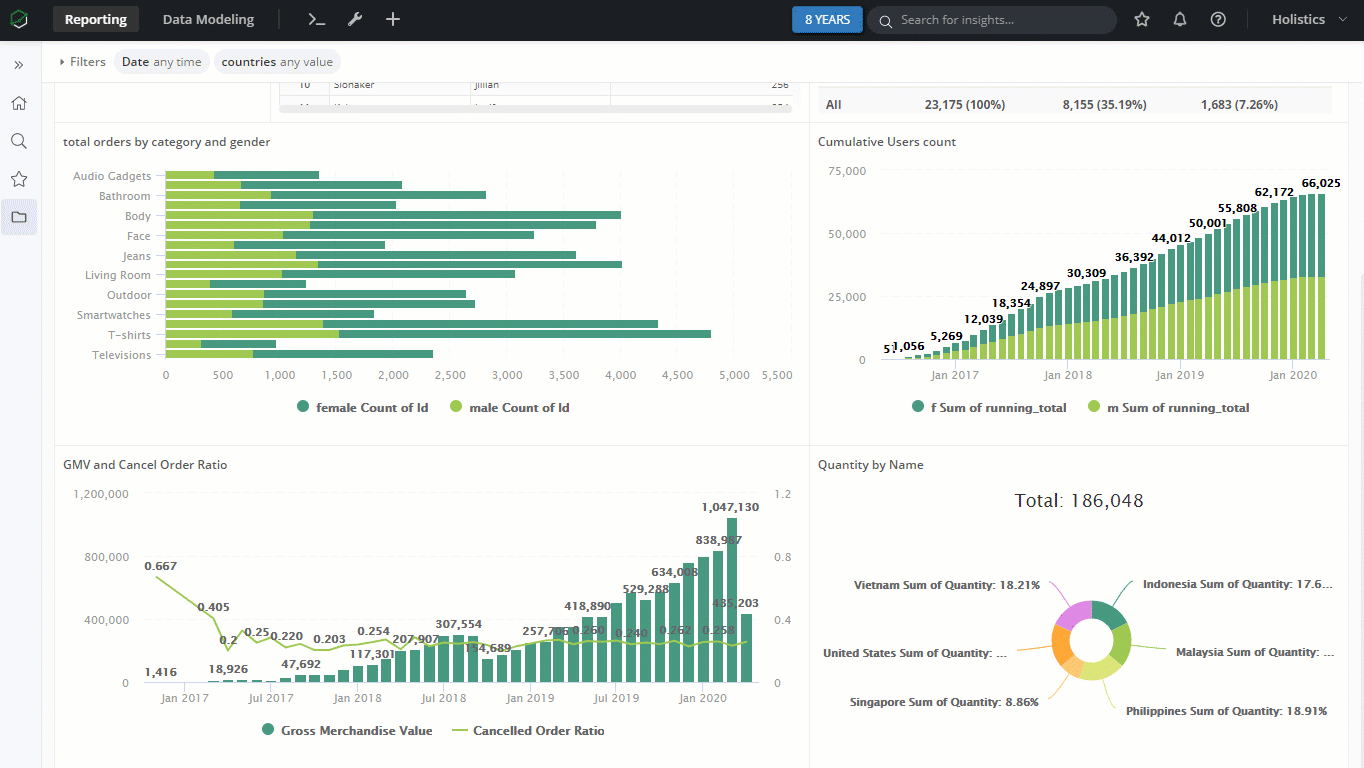Click magnifier icon in search box

point(885,20)
